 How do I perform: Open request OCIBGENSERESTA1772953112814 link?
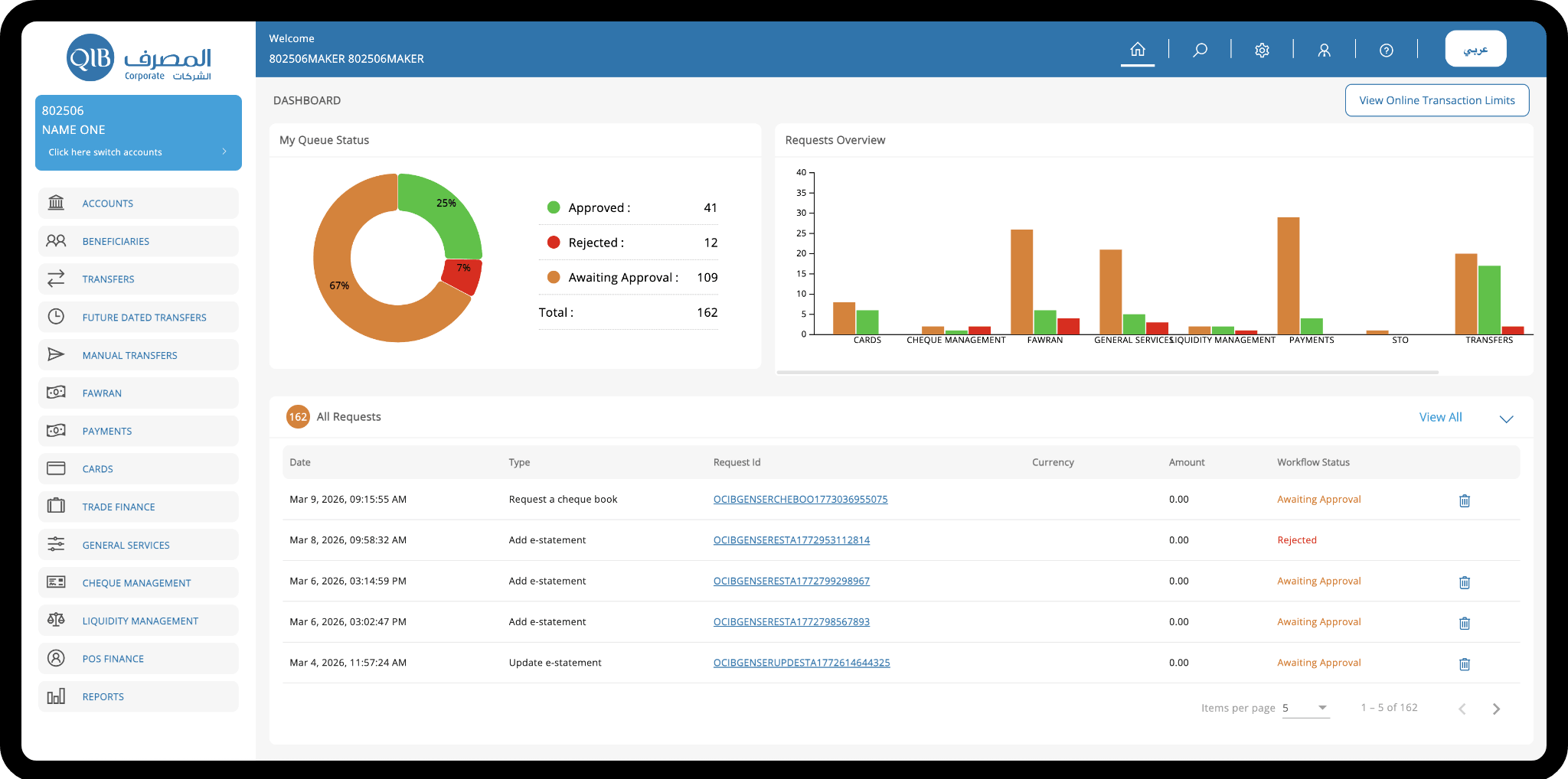coord(791,540)
